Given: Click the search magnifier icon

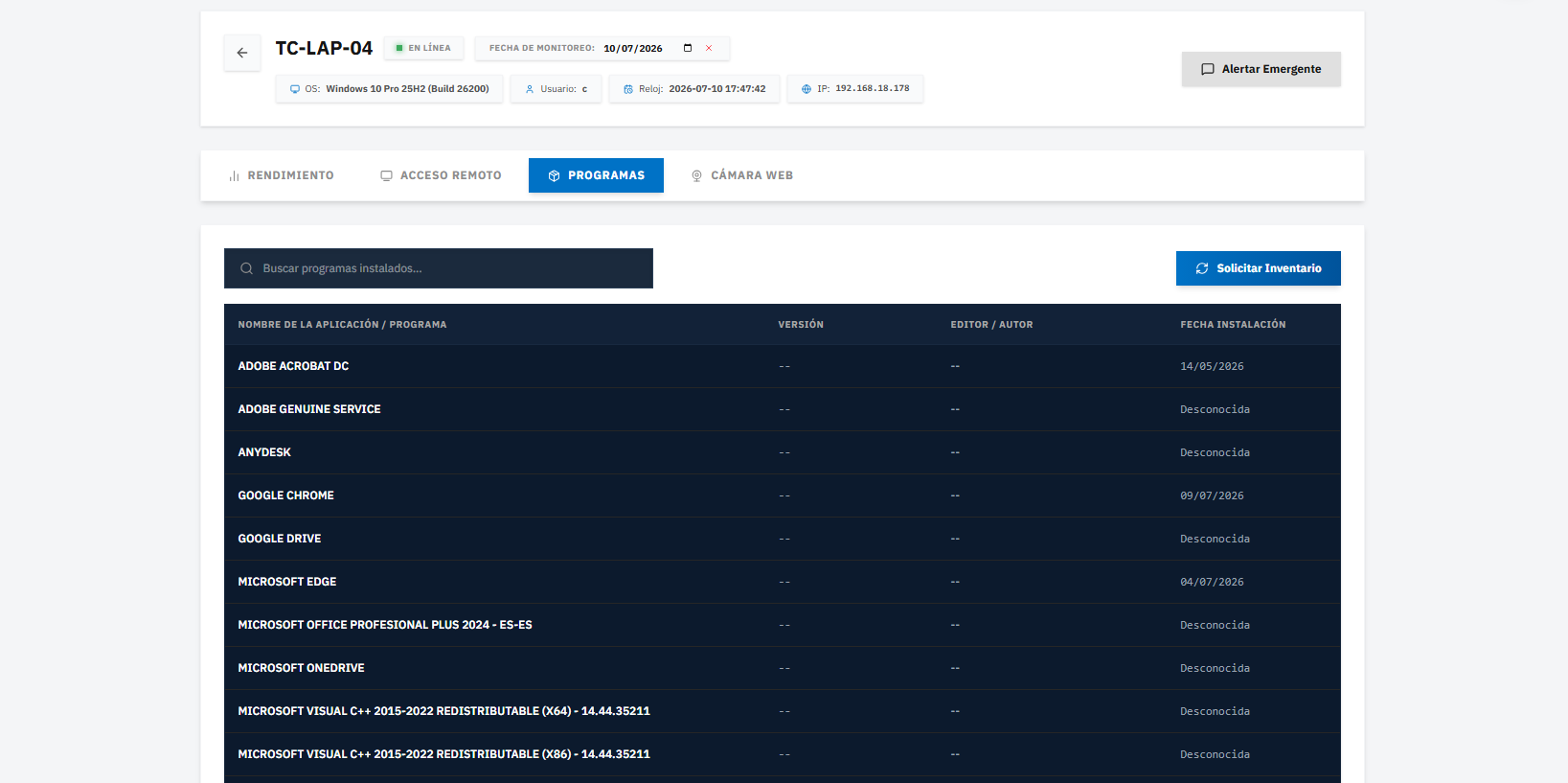Looking at the screenshot, I should click(246, 268).
